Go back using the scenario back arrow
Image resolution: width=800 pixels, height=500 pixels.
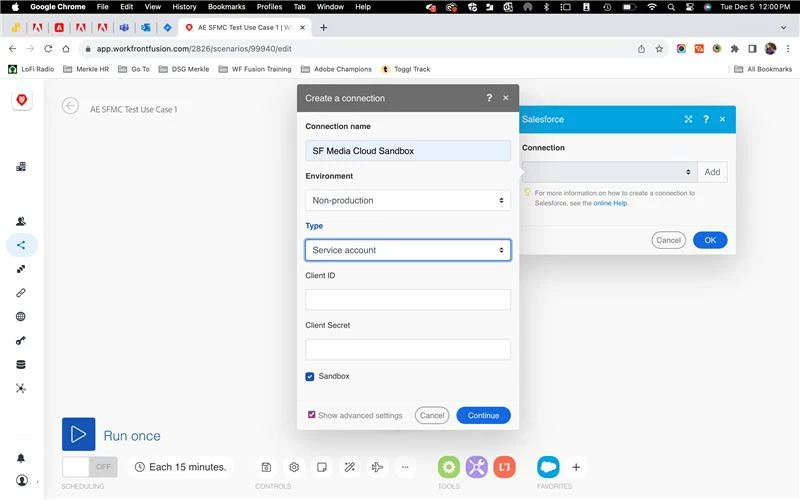(70, 106)
